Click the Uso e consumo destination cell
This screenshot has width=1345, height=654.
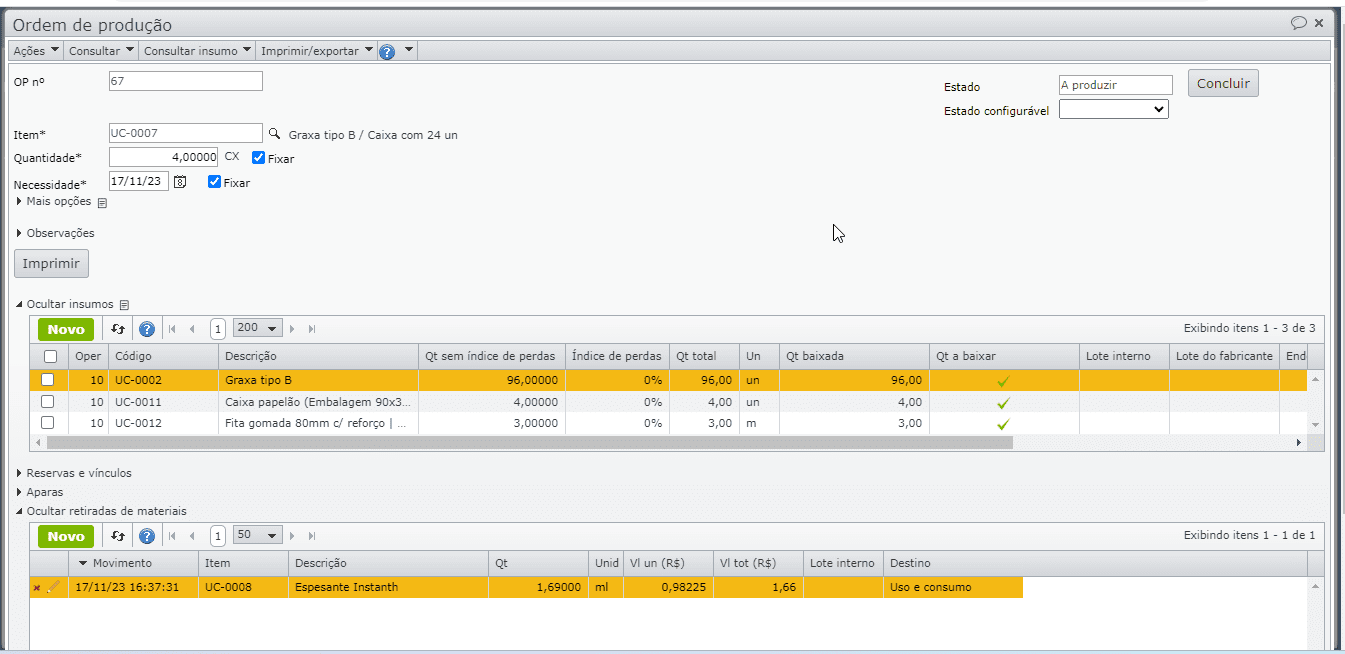tap(954, 587)
